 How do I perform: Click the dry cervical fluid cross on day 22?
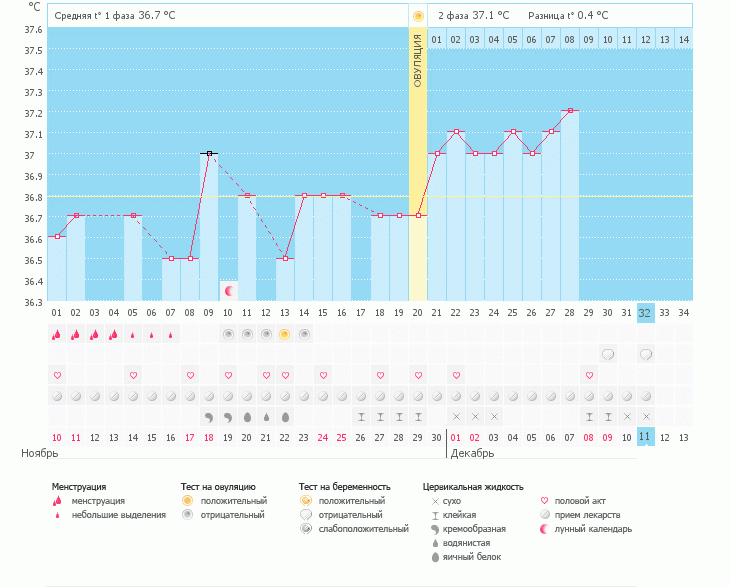456,416
